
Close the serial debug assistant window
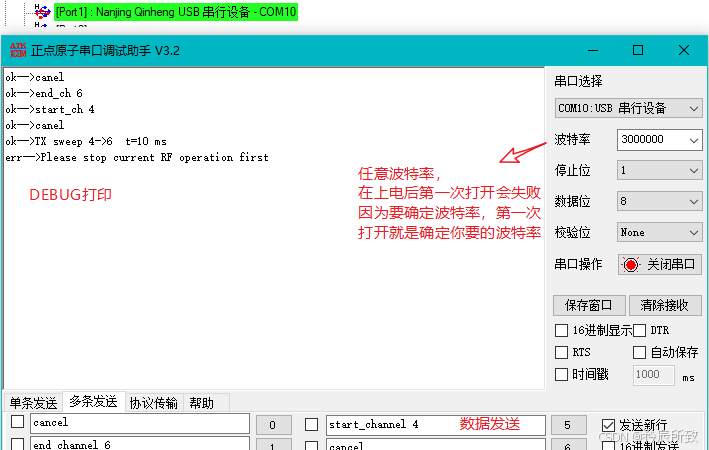[684, 50]
